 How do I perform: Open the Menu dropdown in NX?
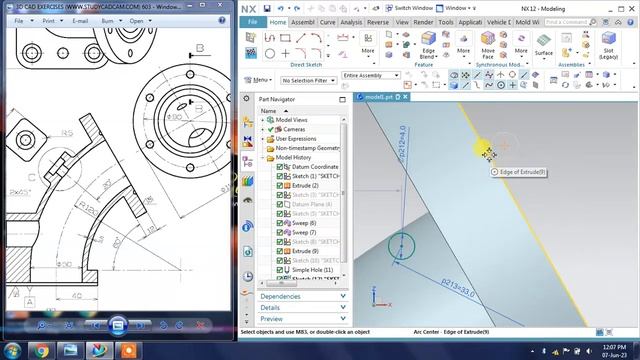tap(258, 80)
